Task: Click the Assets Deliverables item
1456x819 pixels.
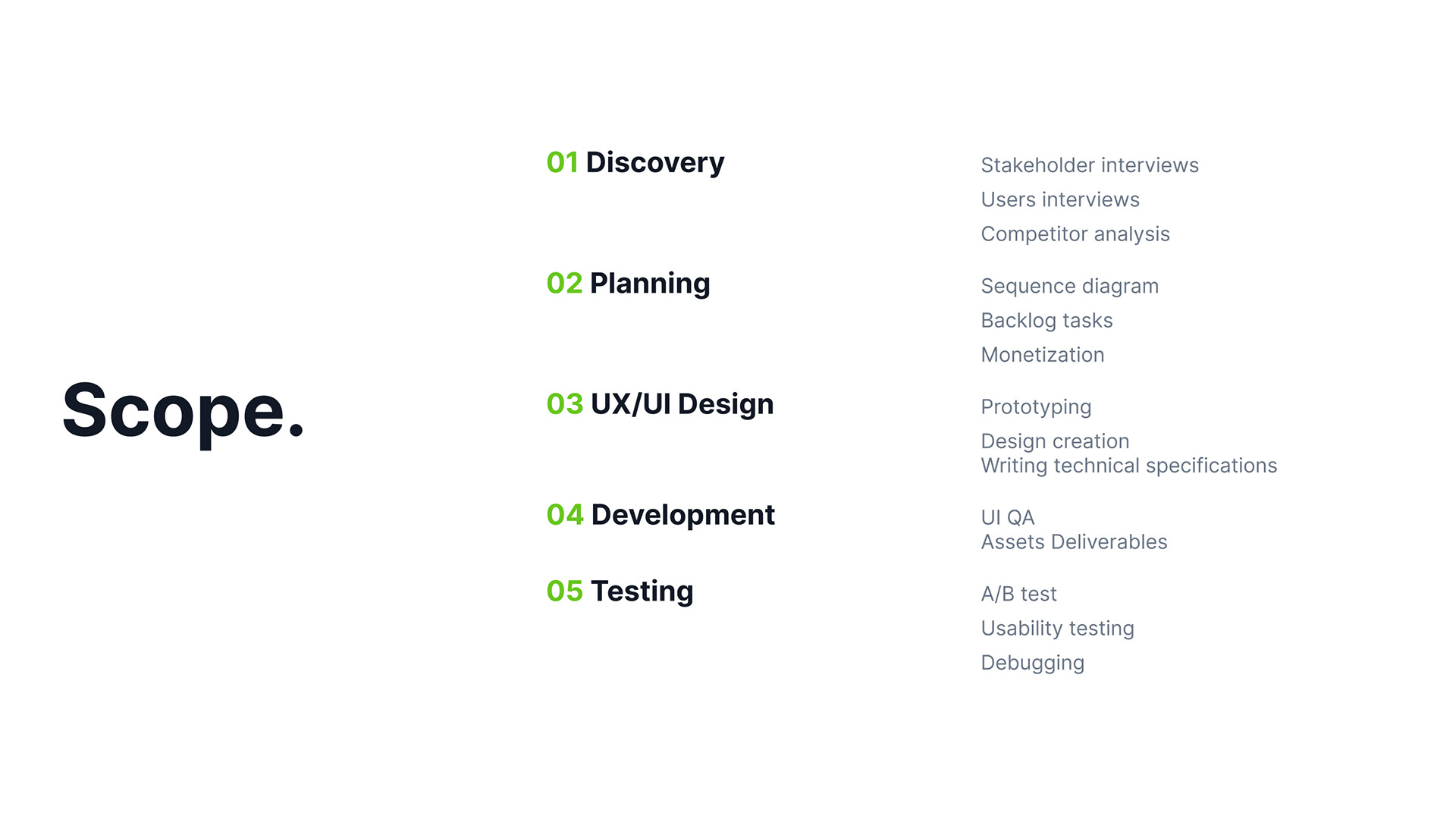Action: pyautogui.click(x=1074, y=542)
